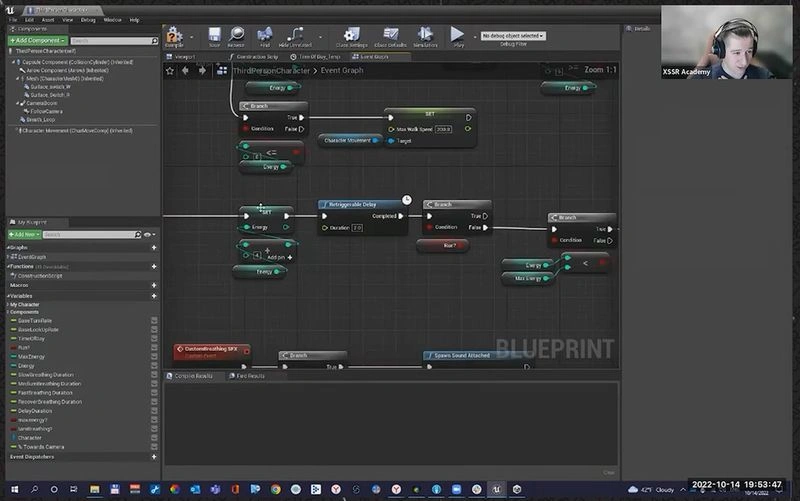800x501 pixels.
Task: Open Class Defaults from the toolbar
Action: 390,36
